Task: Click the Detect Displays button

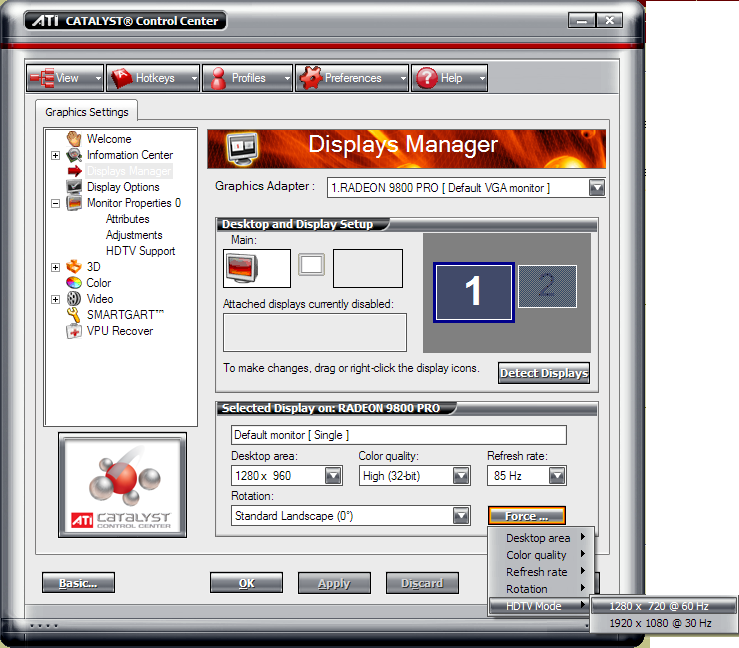Action: (544, 373)
